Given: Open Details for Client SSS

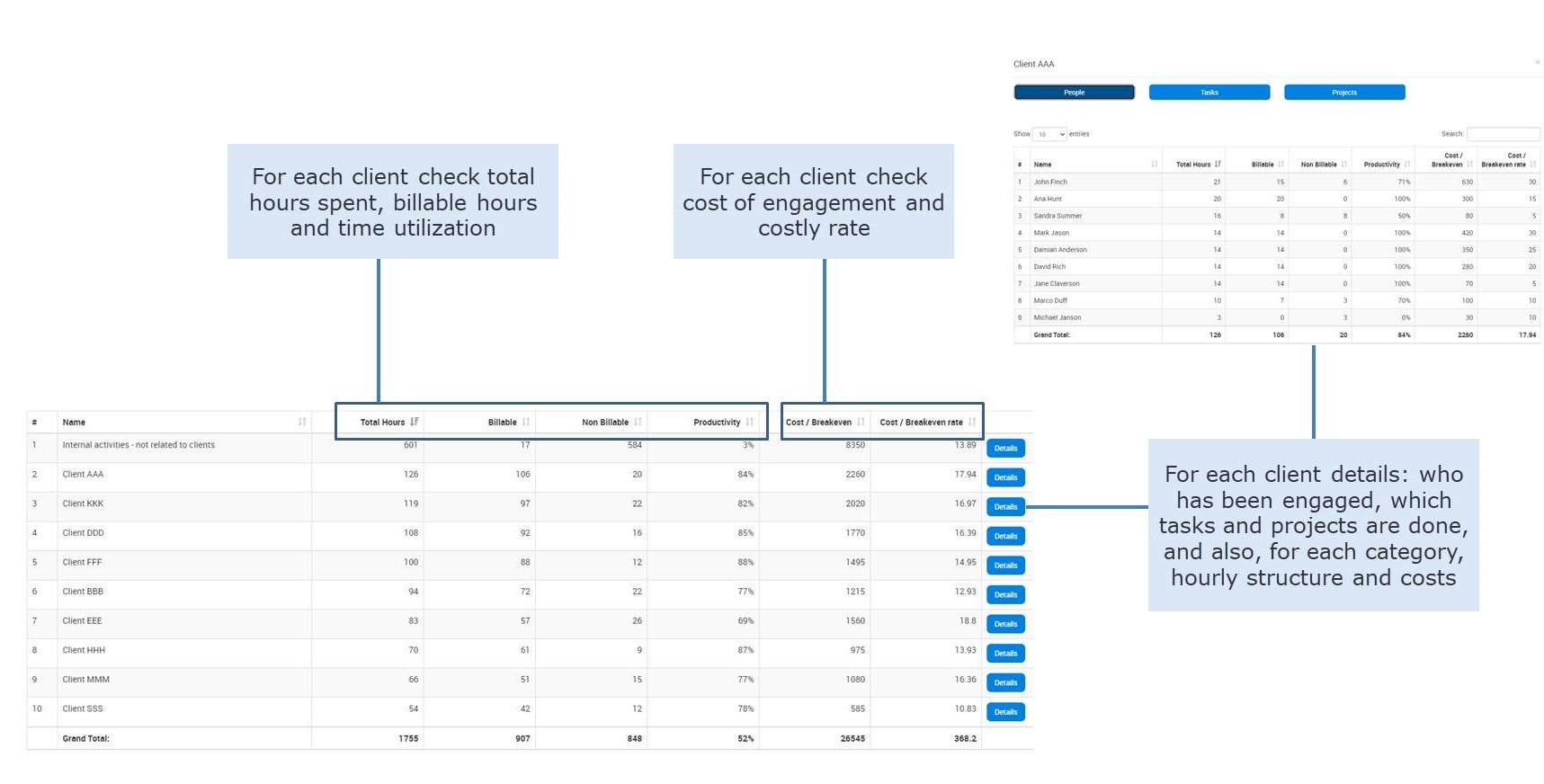Looking at the screenshot, I should click(1005, 712).
